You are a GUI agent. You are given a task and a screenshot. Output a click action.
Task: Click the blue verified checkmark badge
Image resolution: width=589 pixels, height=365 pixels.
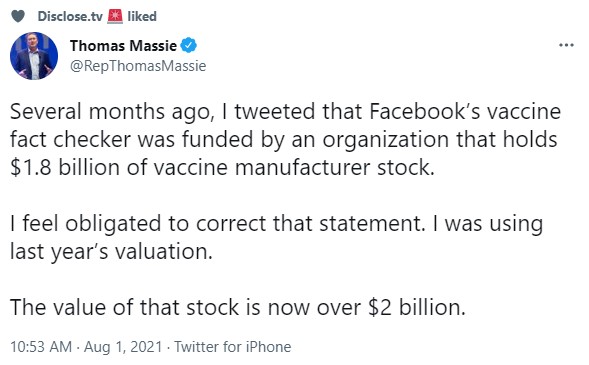(189, 46)
